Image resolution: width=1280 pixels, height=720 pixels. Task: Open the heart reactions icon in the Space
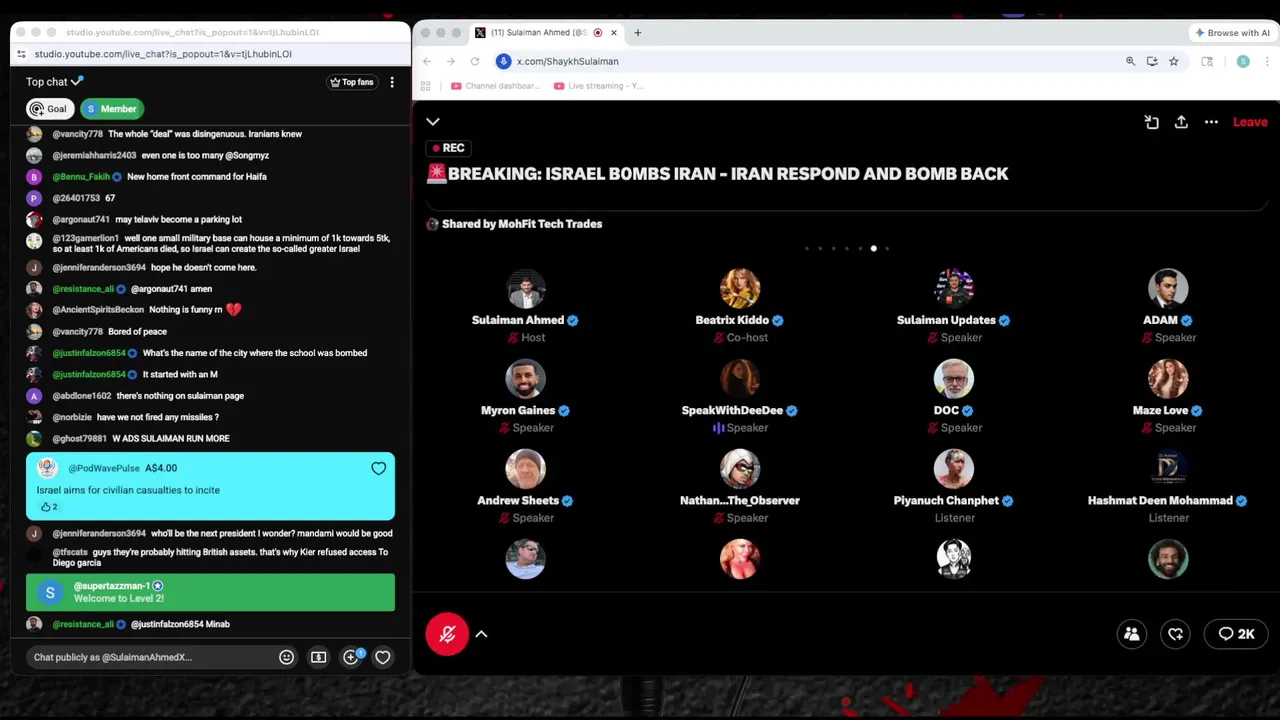tap(1176, 634)
